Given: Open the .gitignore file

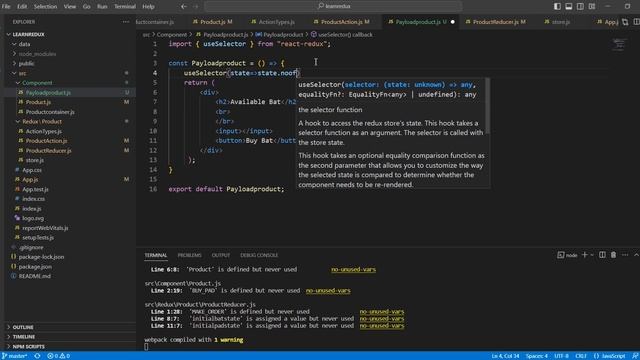Looking at the screenshot, I should [31, 247].
